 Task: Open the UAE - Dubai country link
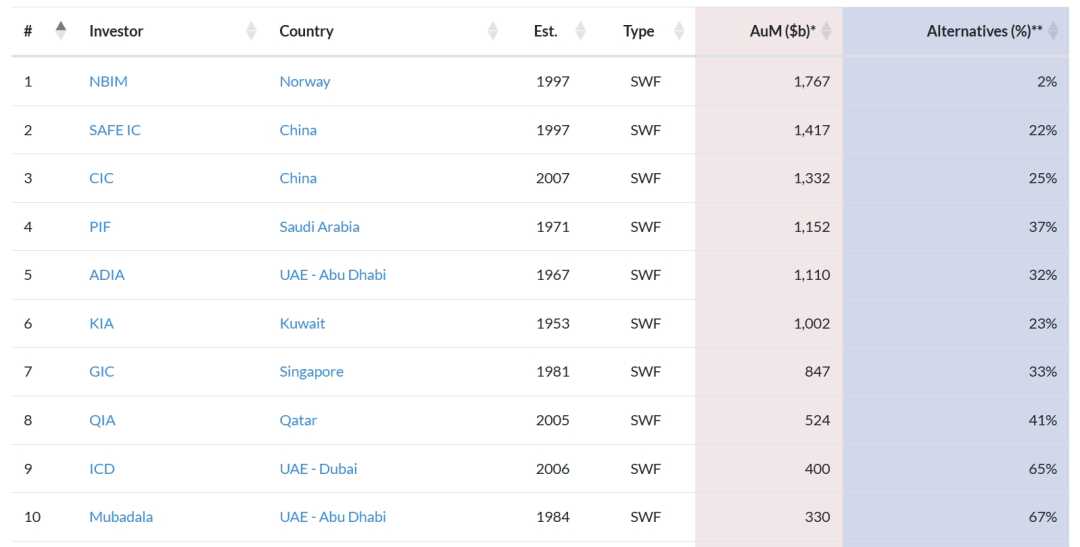pos(318,468)
